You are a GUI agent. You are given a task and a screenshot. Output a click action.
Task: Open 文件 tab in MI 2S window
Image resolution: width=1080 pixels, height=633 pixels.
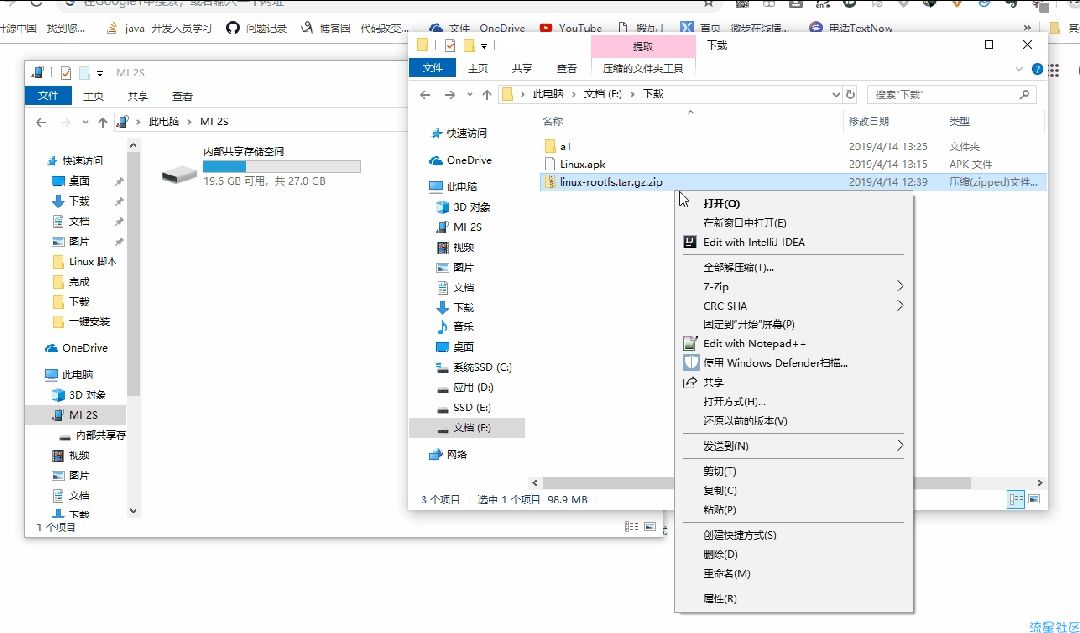point(48,95)
